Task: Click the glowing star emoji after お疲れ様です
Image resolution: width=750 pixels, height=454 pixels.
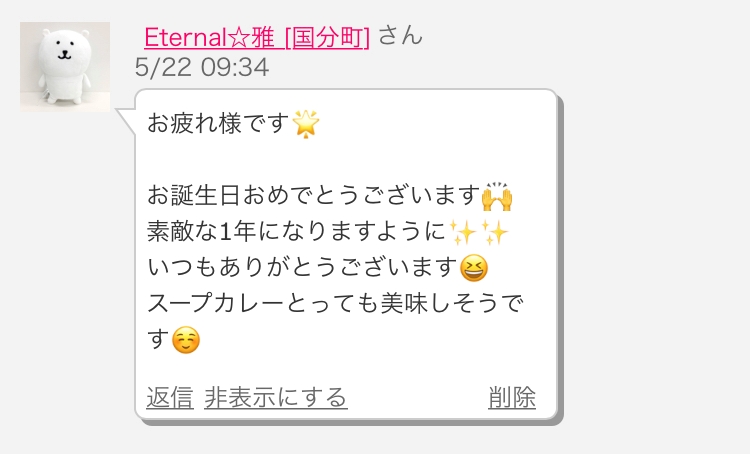Action: point(306,124)
